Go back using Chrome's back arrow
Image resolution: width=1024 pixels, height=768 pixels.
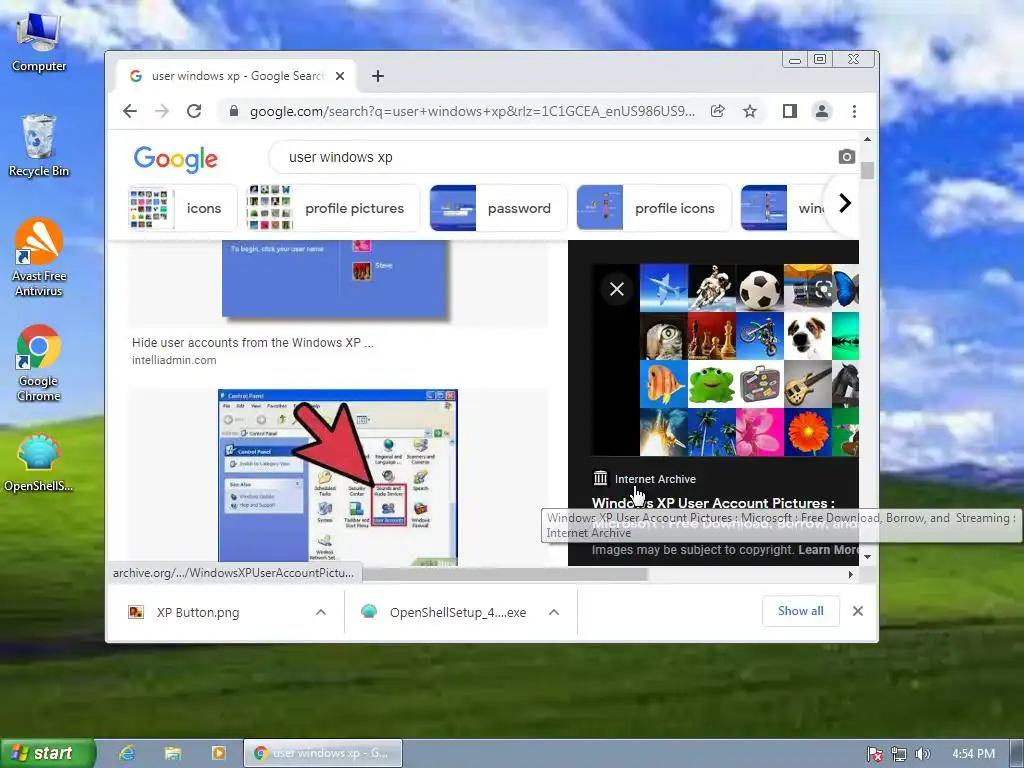130,111
